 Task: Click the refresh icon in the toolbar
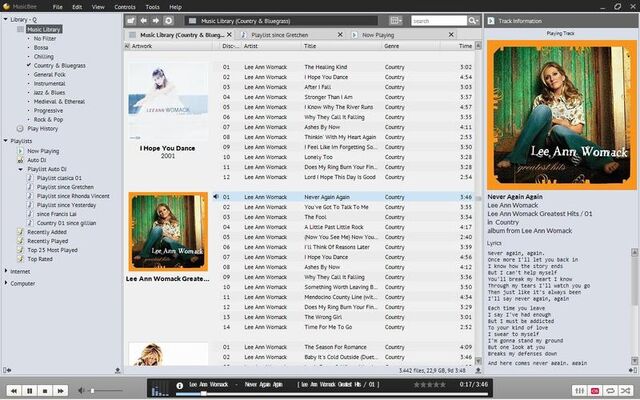(169, 20)
